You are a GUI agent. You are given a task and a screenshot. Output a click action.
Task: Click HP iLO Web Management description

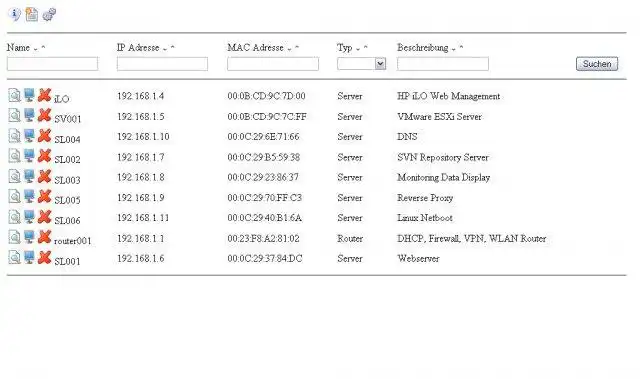(449, 96)
